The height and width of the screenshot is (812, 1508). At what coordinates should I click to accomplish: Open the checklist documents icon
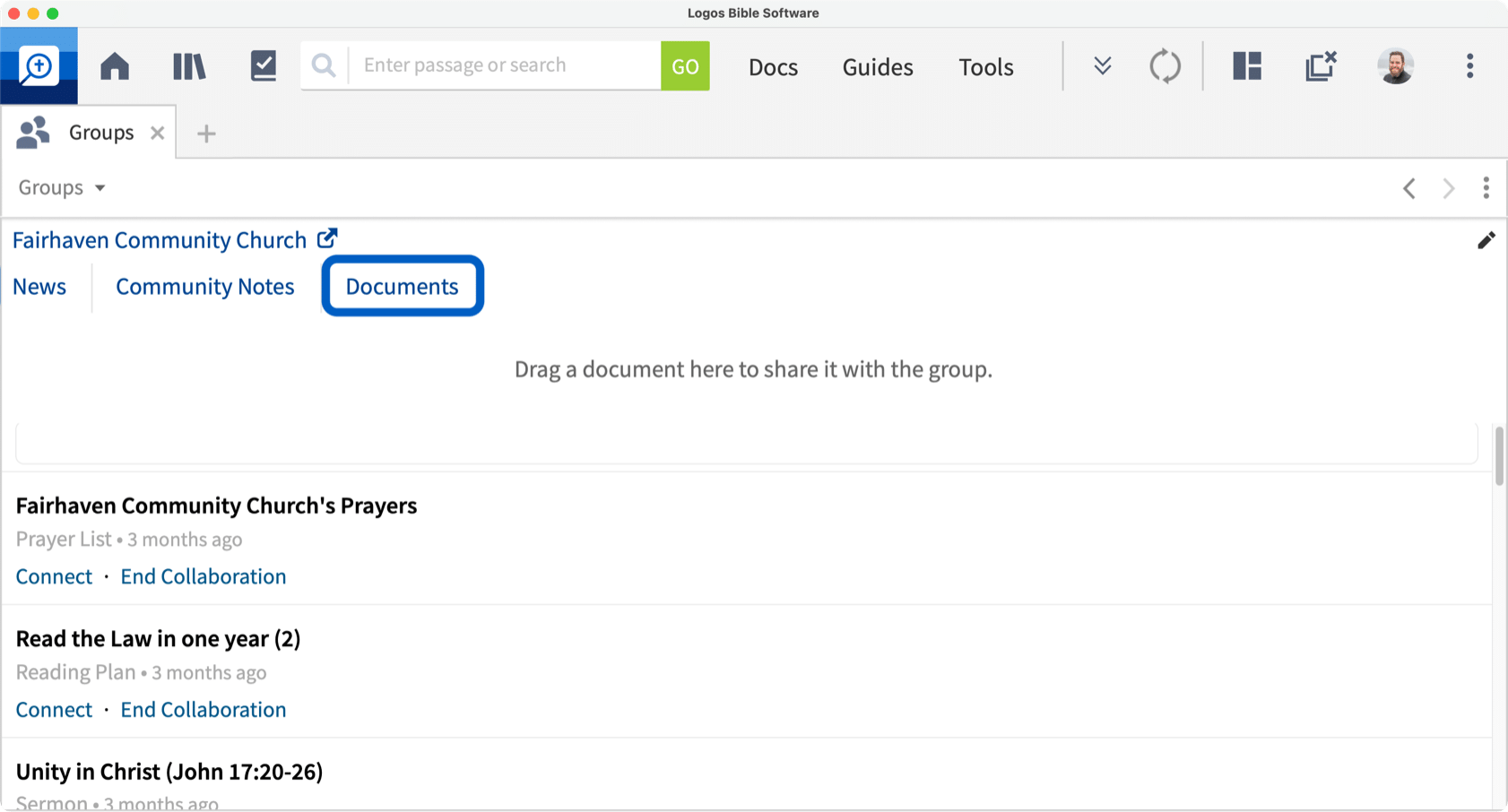(264, 65)
